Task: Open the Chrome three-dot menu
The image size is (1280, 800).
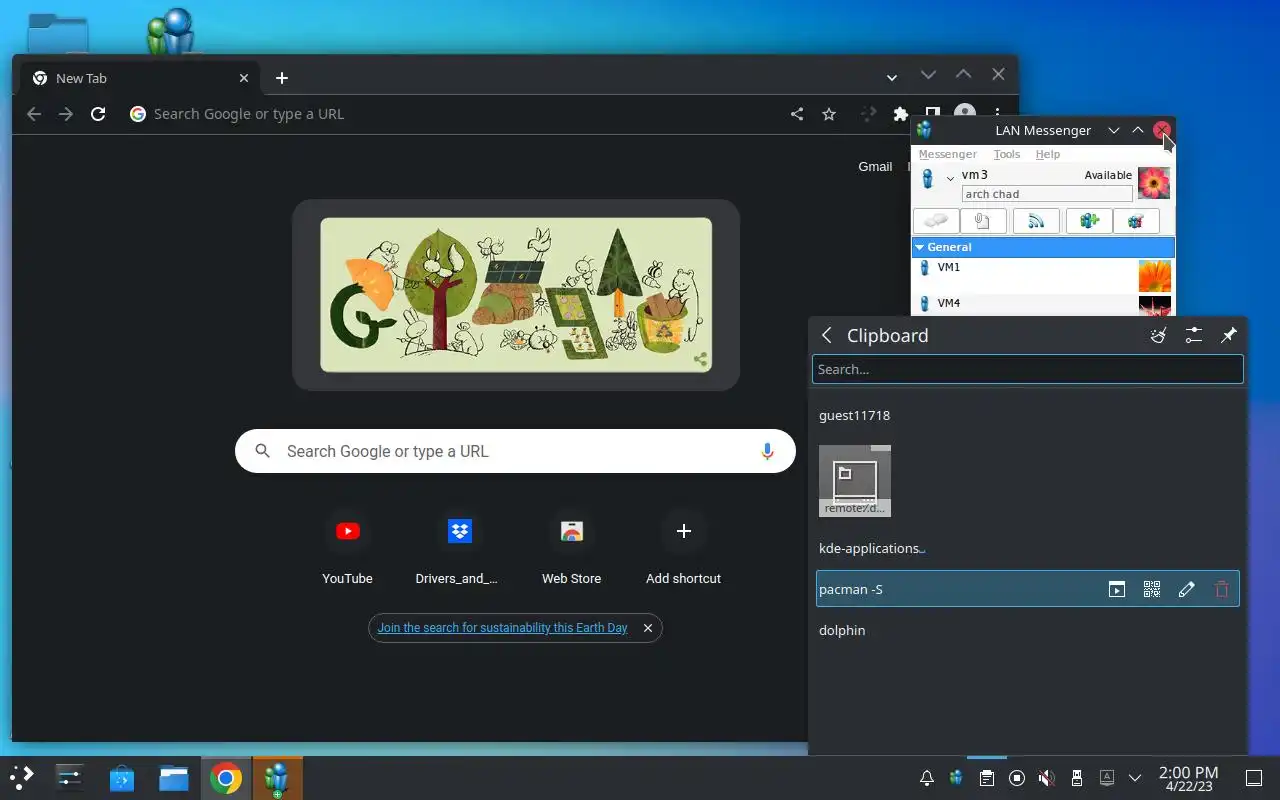Action: tap(997, 114)
